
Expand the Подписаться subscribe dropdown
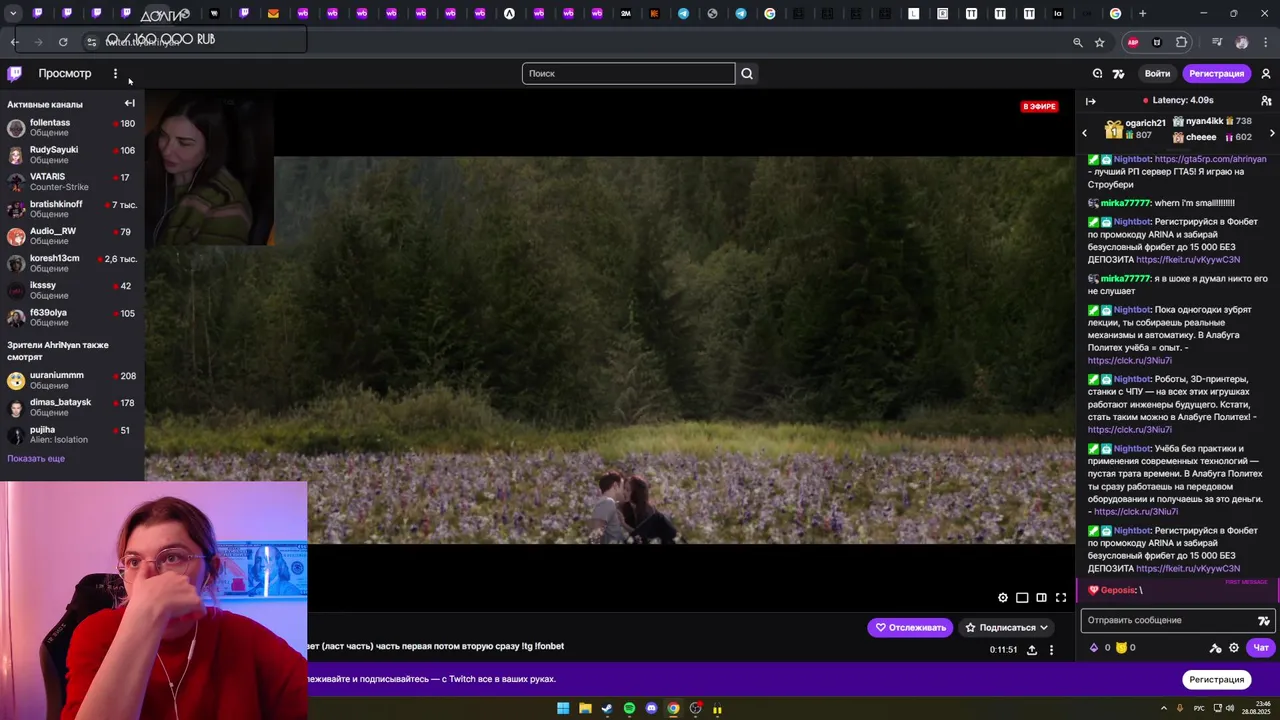pos(1006,627)
